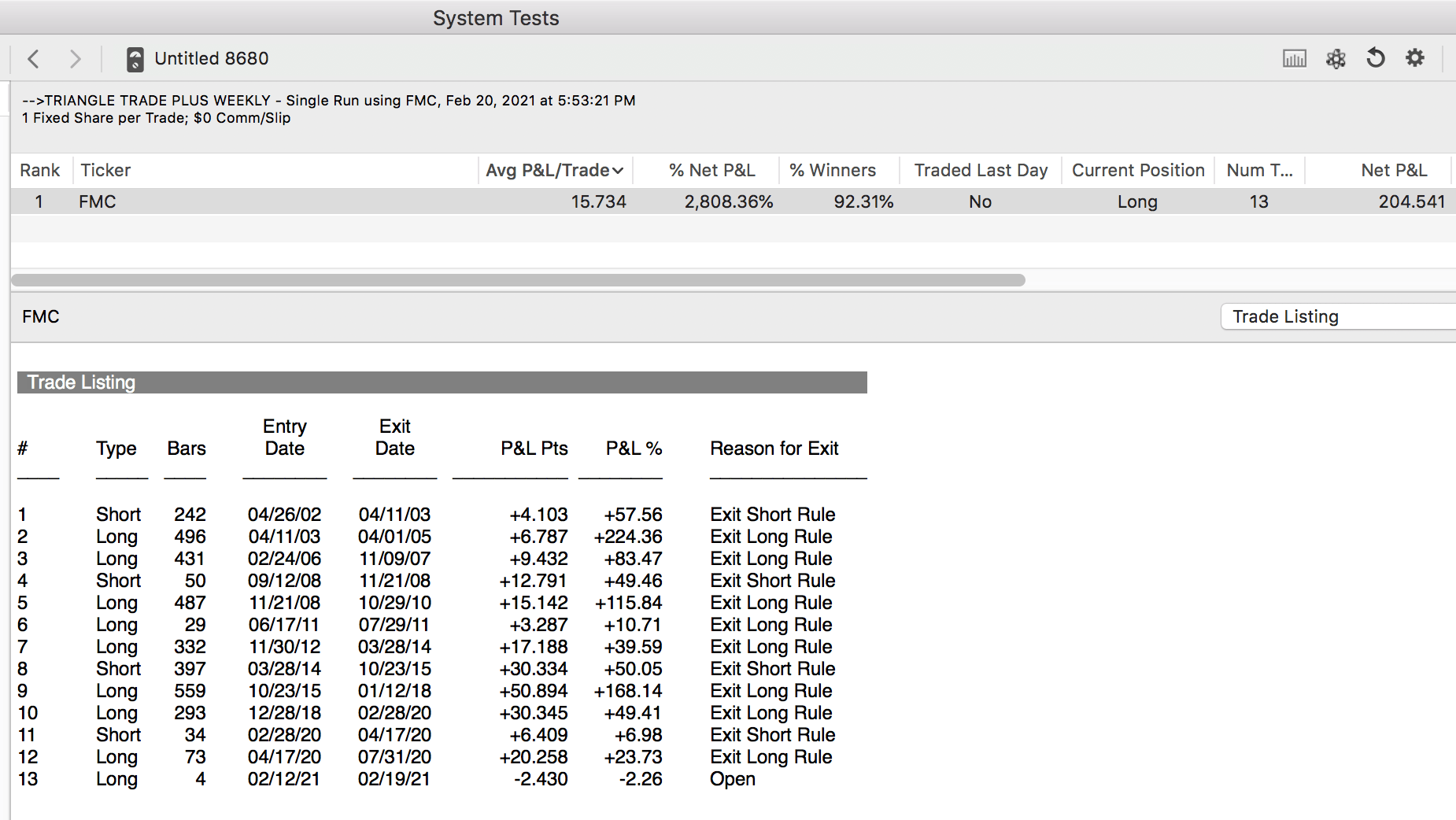1456x820 pixels.
Task: Click the Reason for Exit column heading
Action: (x=774, y=449)
